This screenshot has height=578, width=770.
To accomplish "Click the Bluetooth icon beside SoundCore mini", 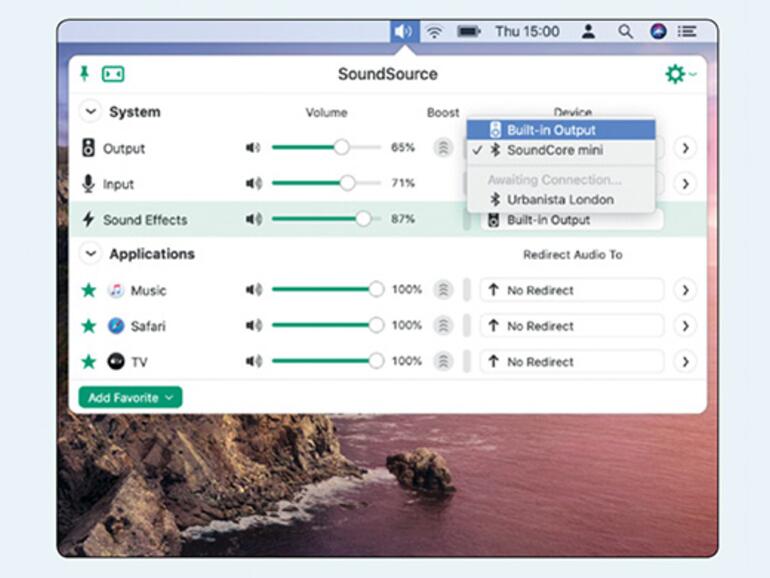I will pos(495,150).
